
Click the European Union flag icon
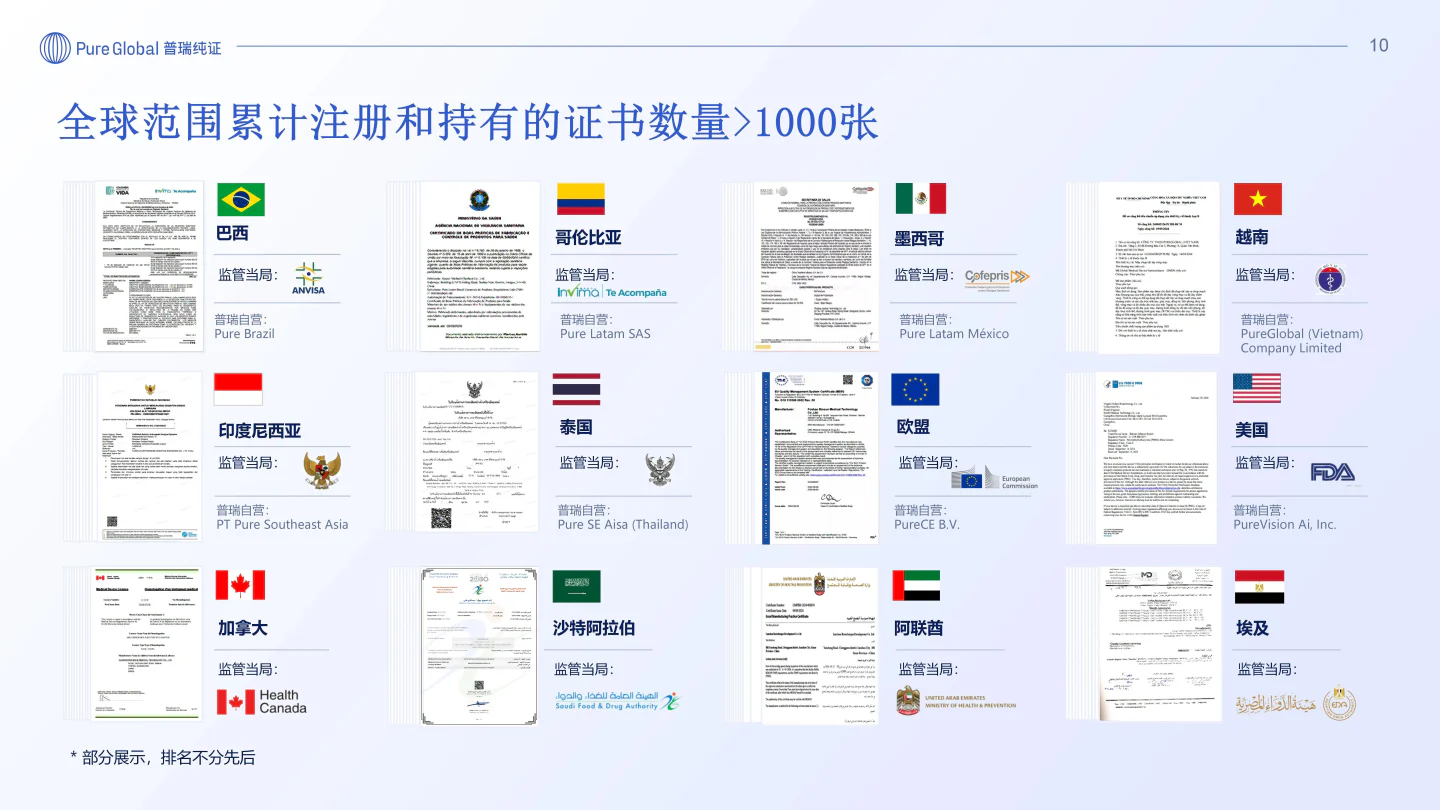point(916,389)
